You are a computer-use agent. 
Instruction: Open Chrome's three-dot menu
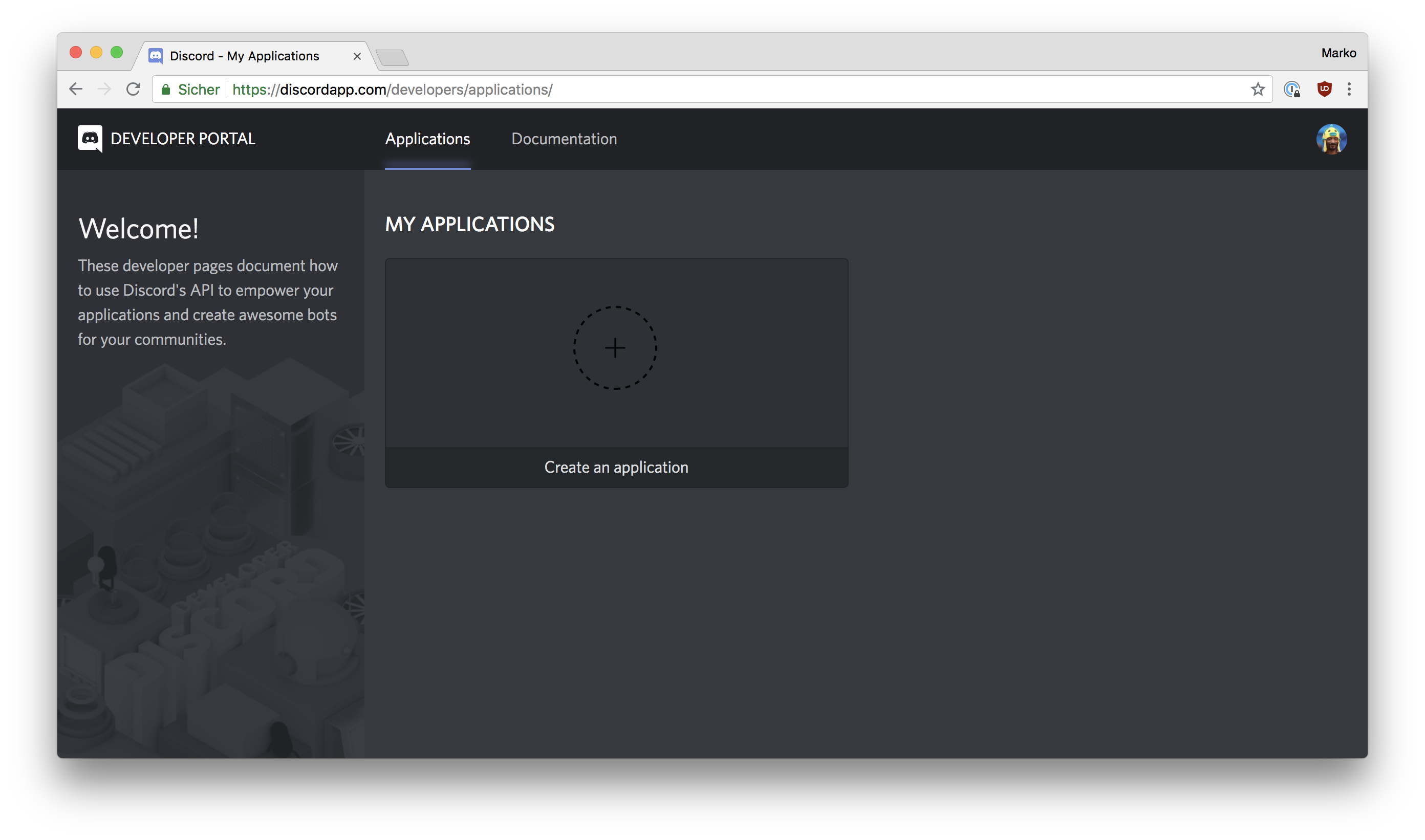point(1349,90)
